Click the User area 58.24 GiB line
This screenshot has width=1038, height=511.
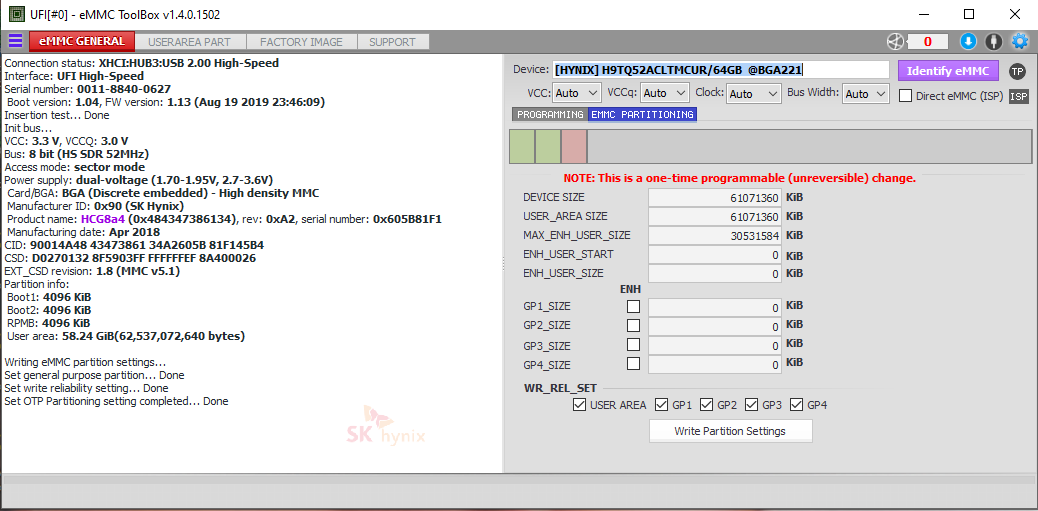click(x=126, y=336)
